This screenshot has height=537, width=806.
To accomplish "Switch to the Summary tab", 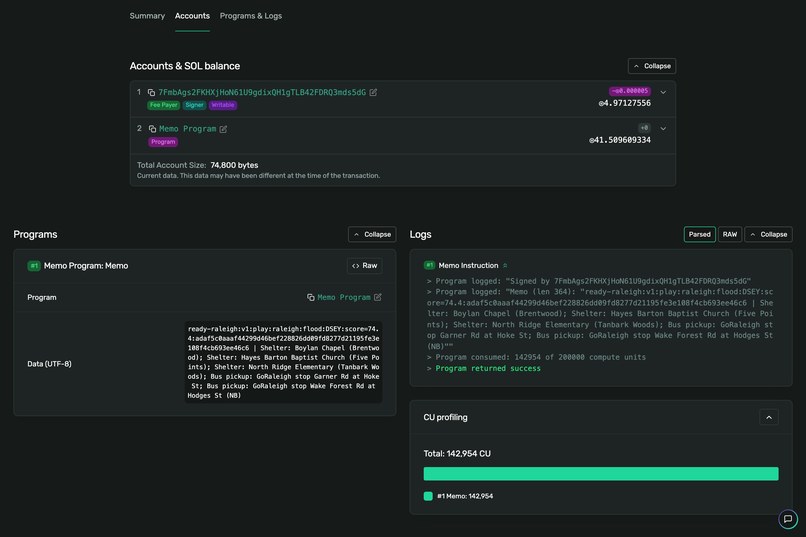I will point(147,16).
